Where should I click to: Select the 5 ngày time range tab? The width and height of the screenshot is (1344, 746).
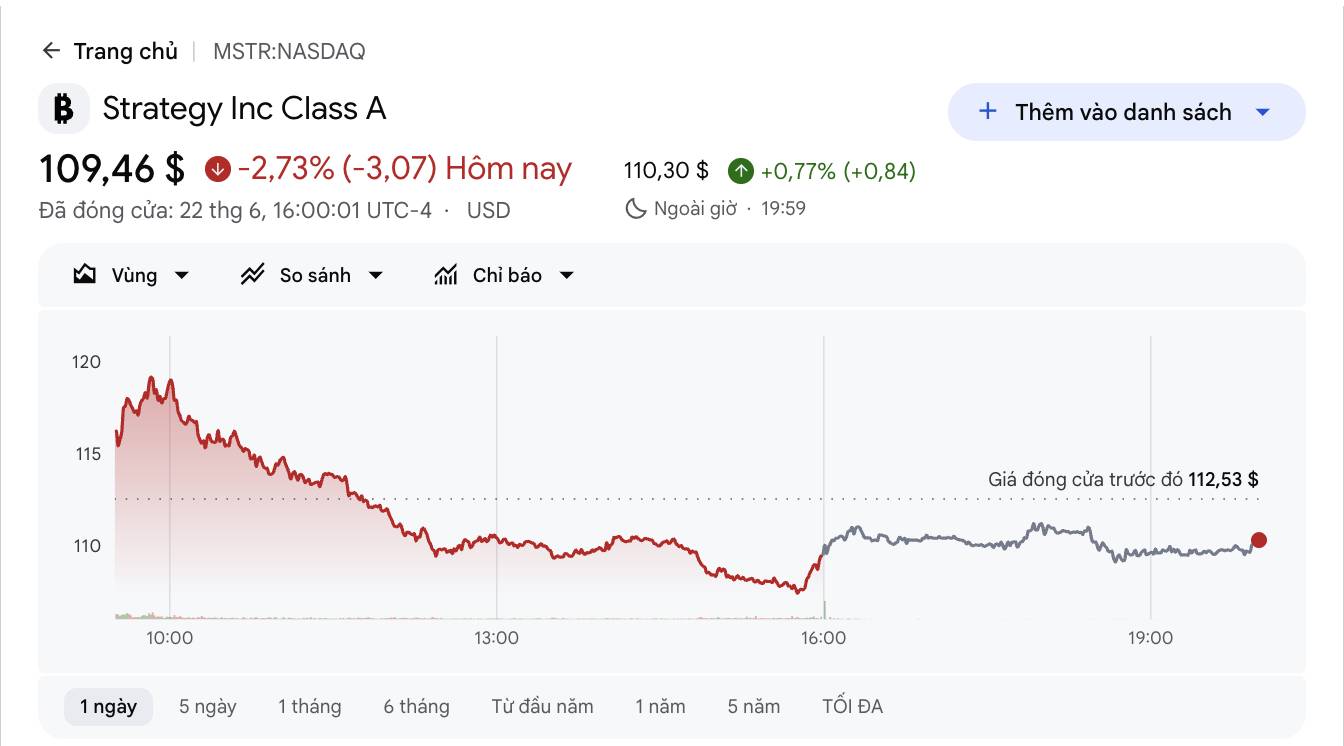click(208, 707)
